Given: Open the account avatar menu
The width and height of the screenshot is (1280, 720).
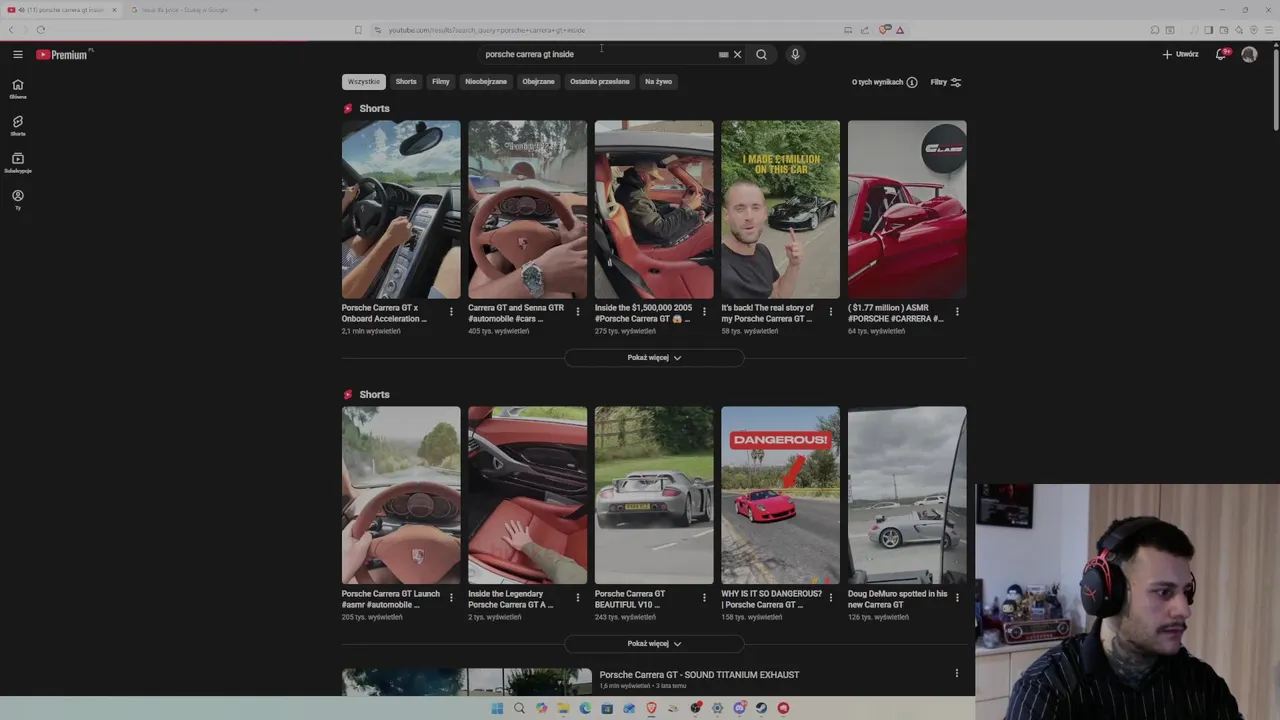Looking at the screenshot, I should click(x=1249, y=55).
